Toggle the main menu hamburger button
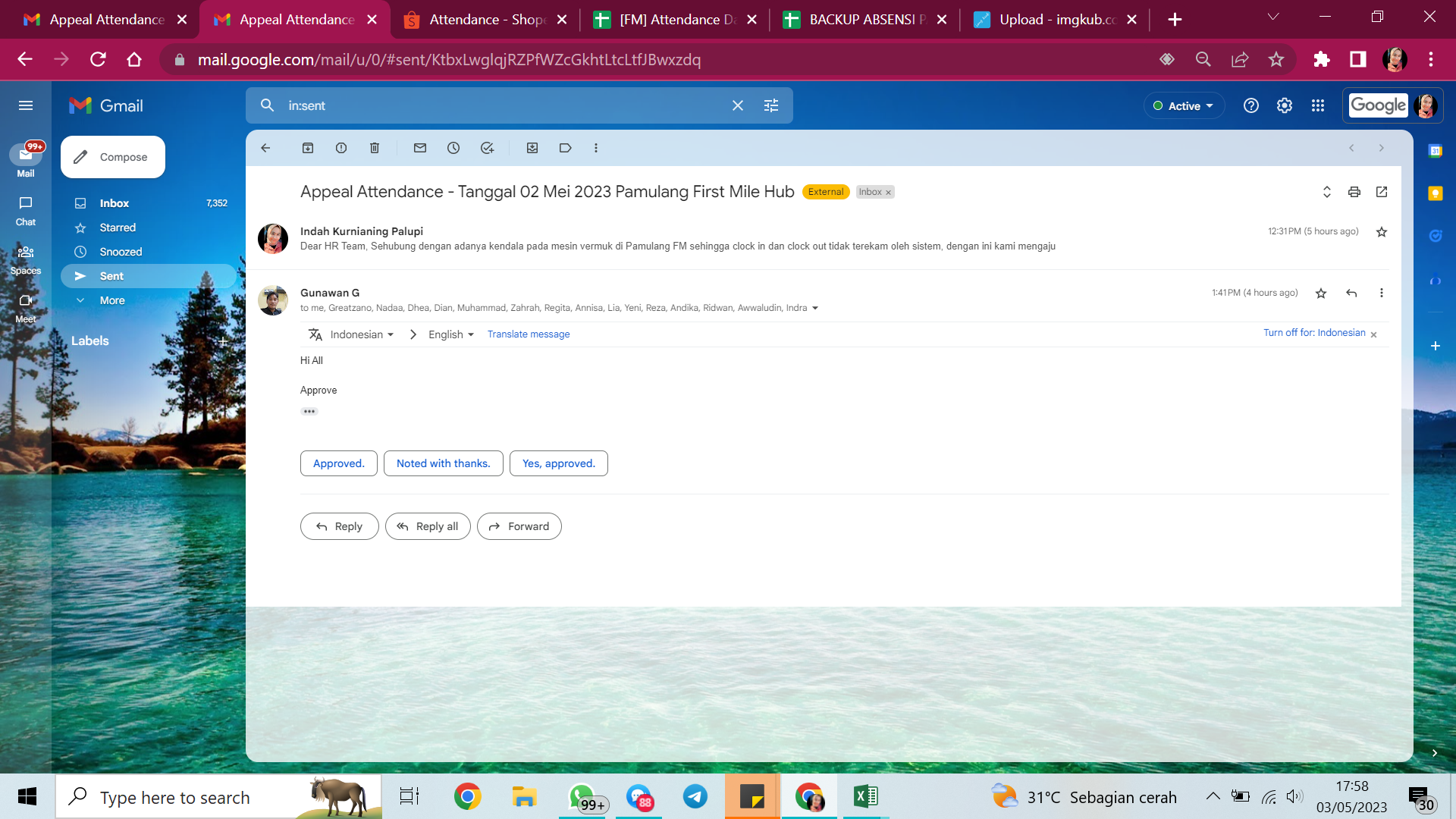 click(x=26, y=105)
